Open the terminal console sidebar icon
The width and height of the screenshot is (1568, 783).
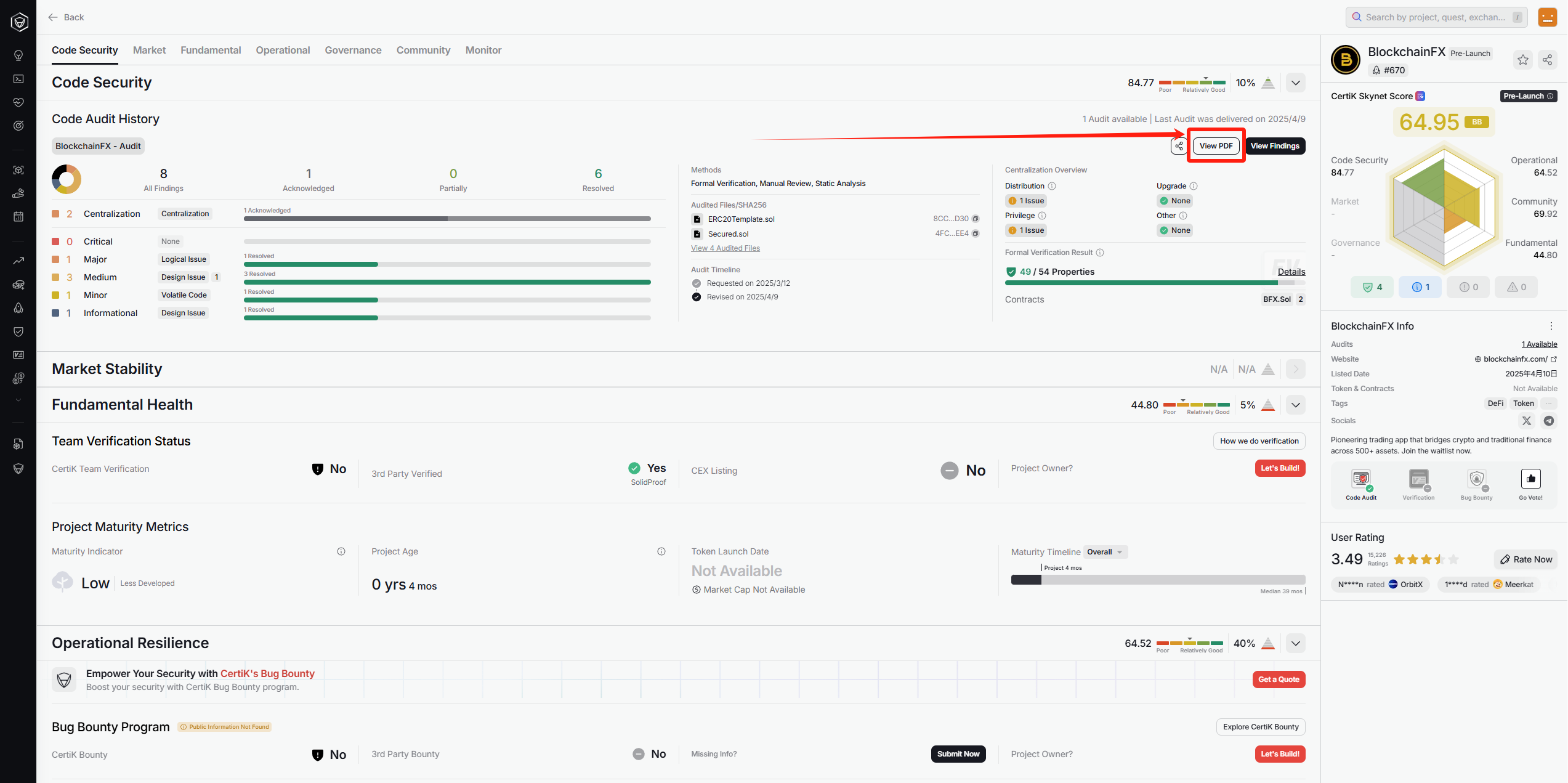tap(18, 79)
